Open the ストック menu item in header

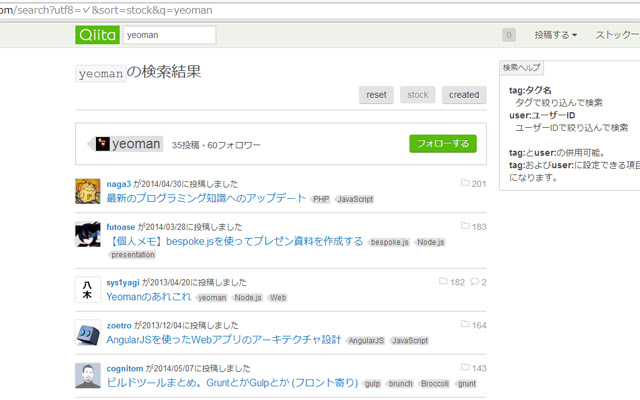(x=617, y=35)
